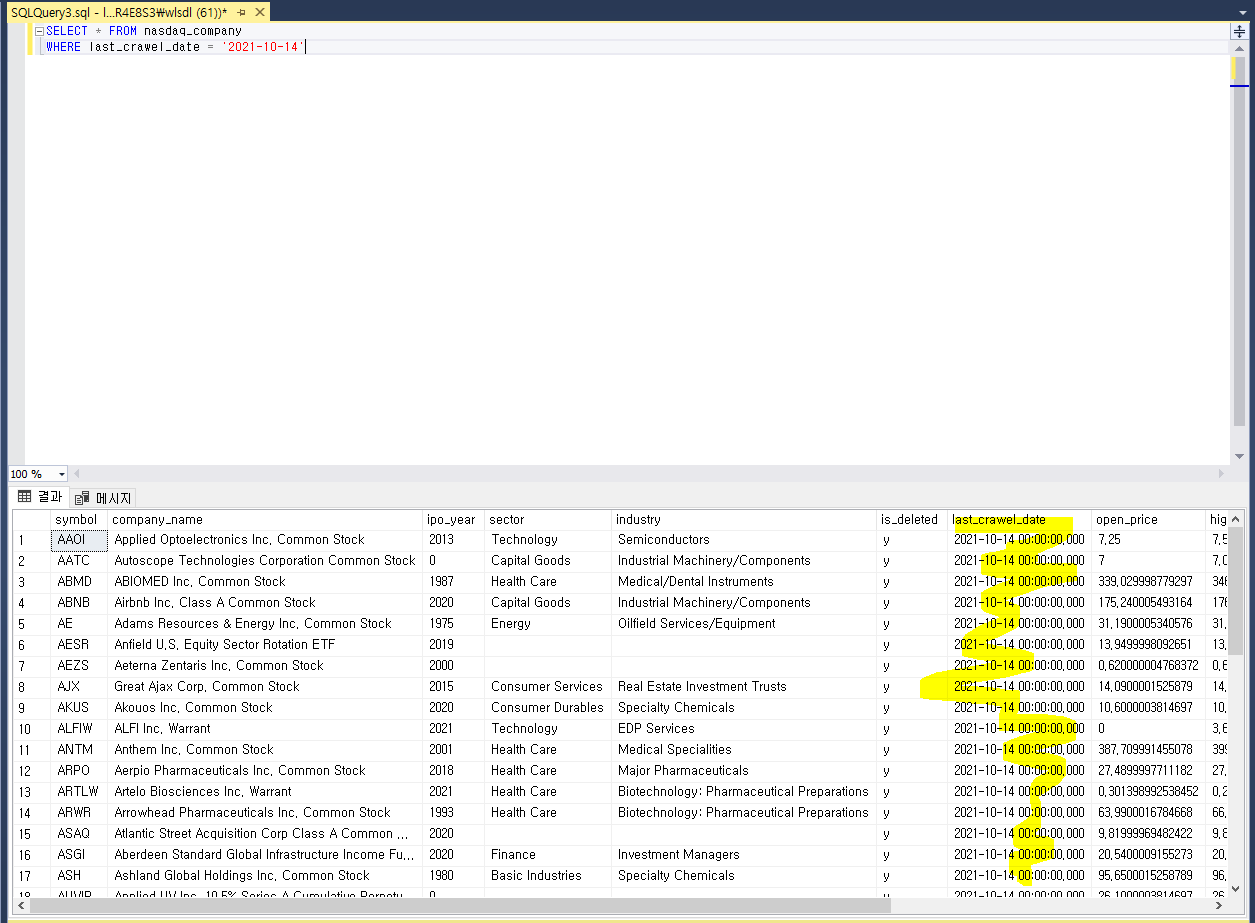Click 'ALFI Inc. Warrant' cell
1255x923 pixels.
[265, 729]
